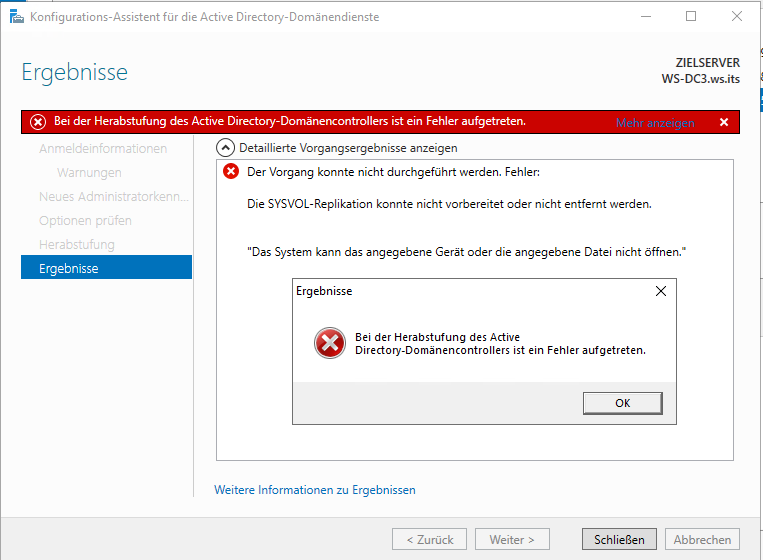The height and width of the screenshot is (560, 763).
Task: Minimize the Konfigurations-Assistent window
Action: point(646,17)
